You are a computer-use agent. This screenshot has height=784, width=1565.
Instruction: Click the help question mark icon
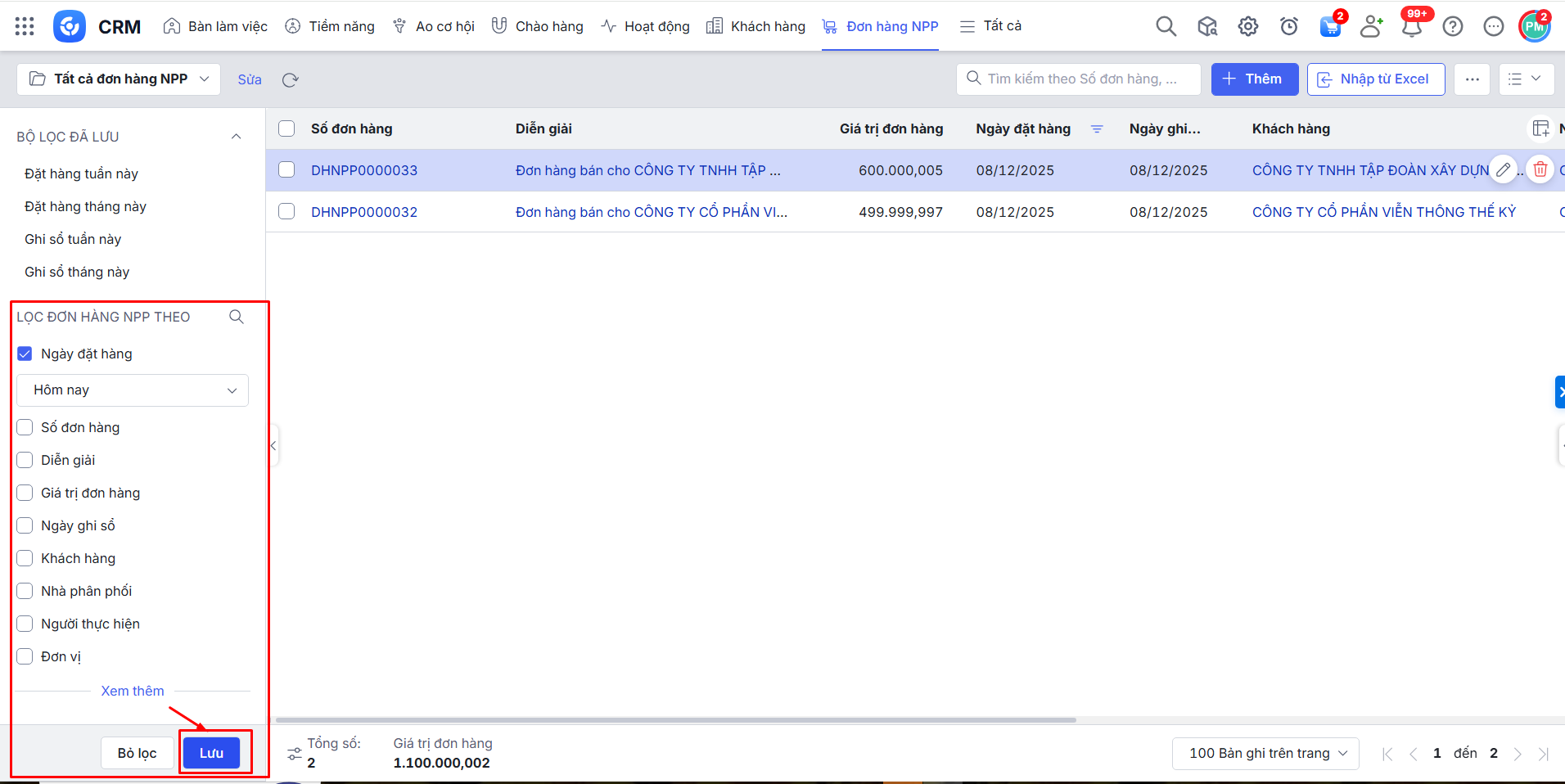click(1452, 26)
